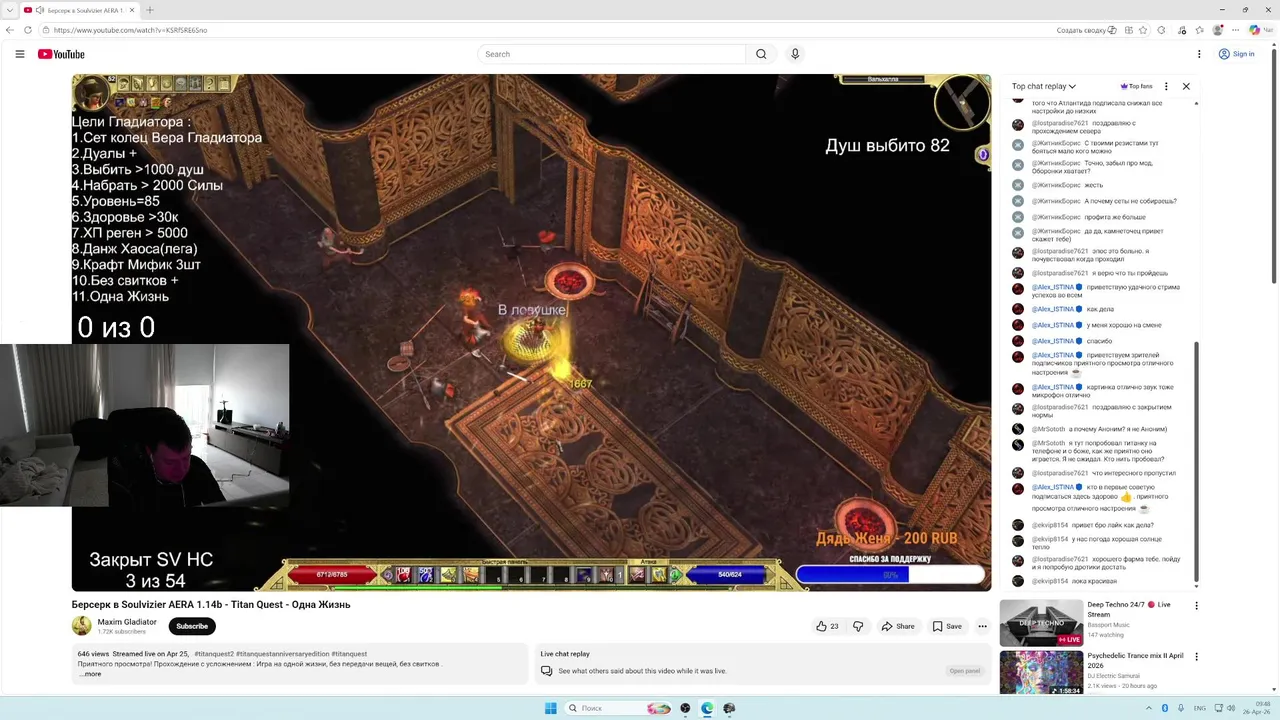The height and width of the screenshot is (720, 1280).
Task: Open YouTube settings three-dot menu
Action: (x=1199, y=54)
